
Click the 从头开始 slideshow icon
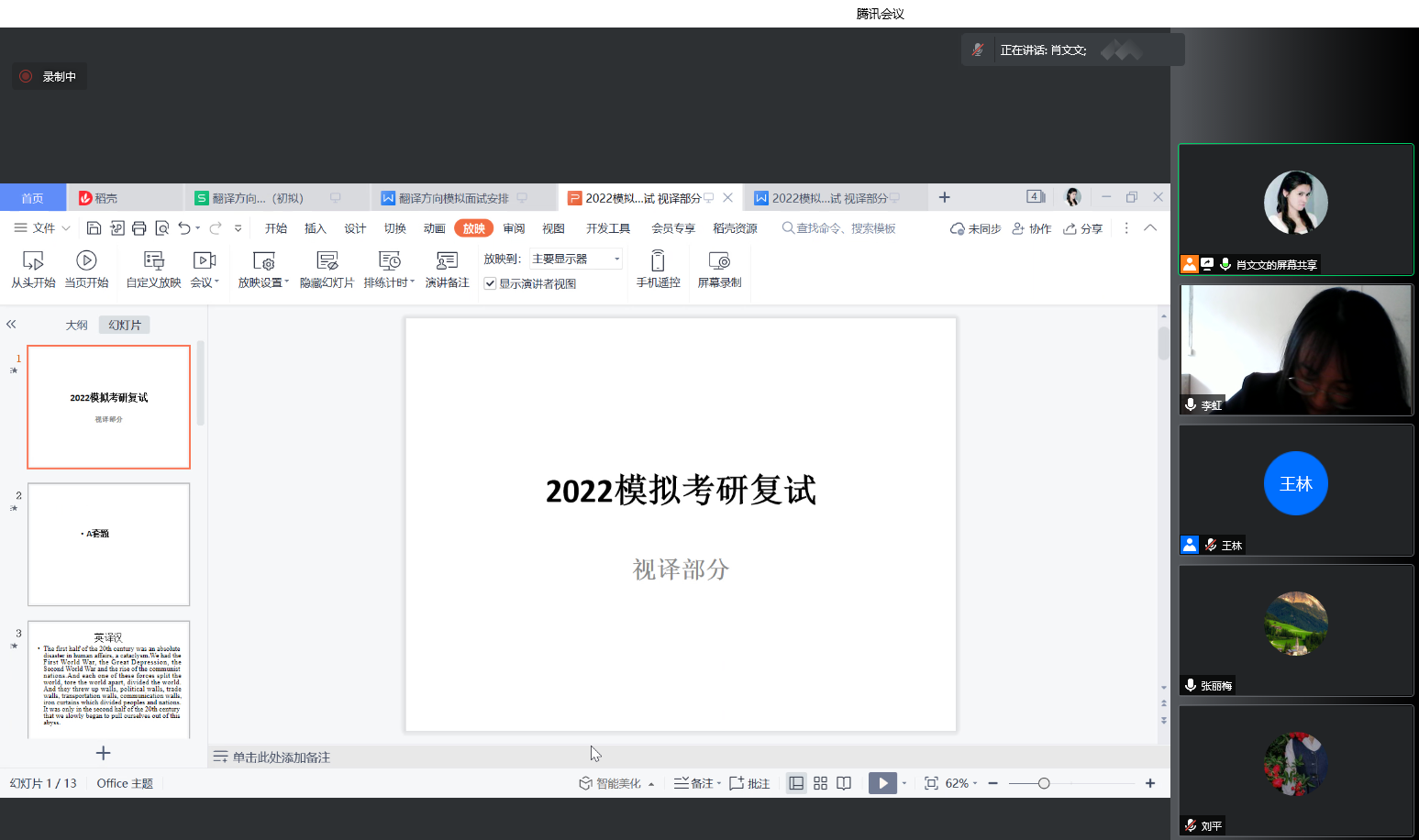[x=33, y=261]
